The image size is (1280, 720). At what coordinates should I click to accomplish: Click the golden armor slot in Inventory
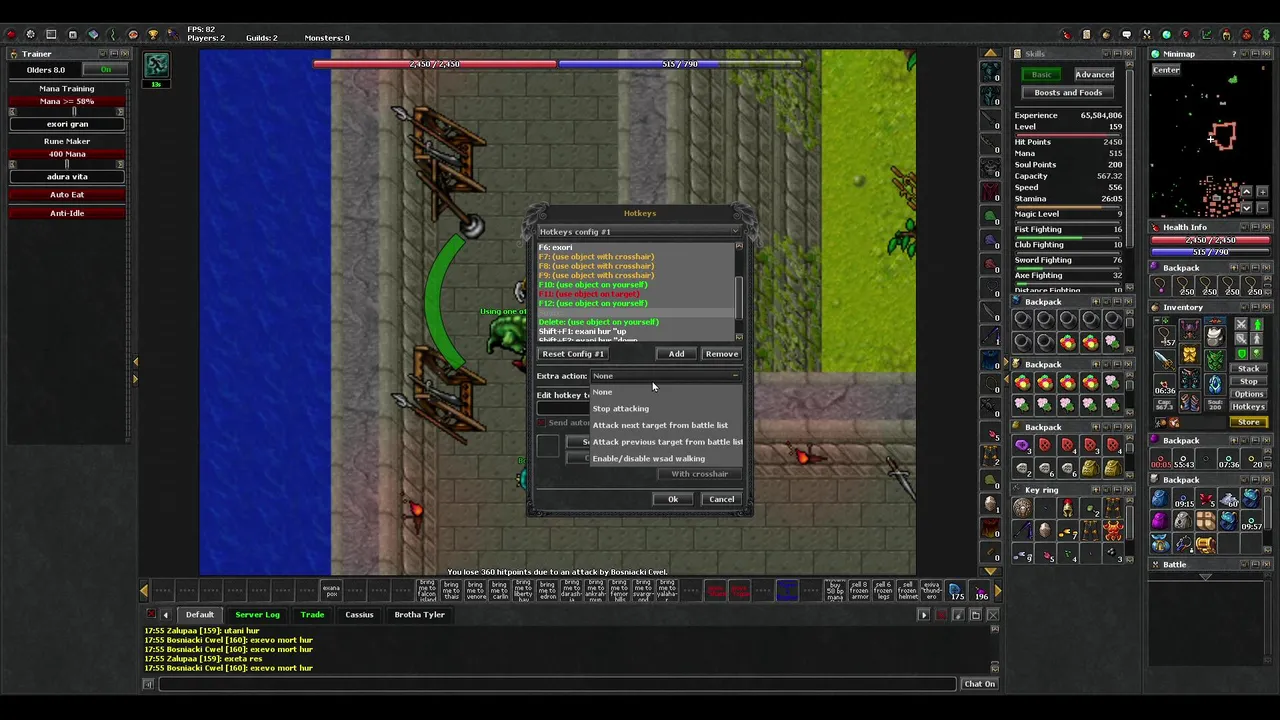1190,354
